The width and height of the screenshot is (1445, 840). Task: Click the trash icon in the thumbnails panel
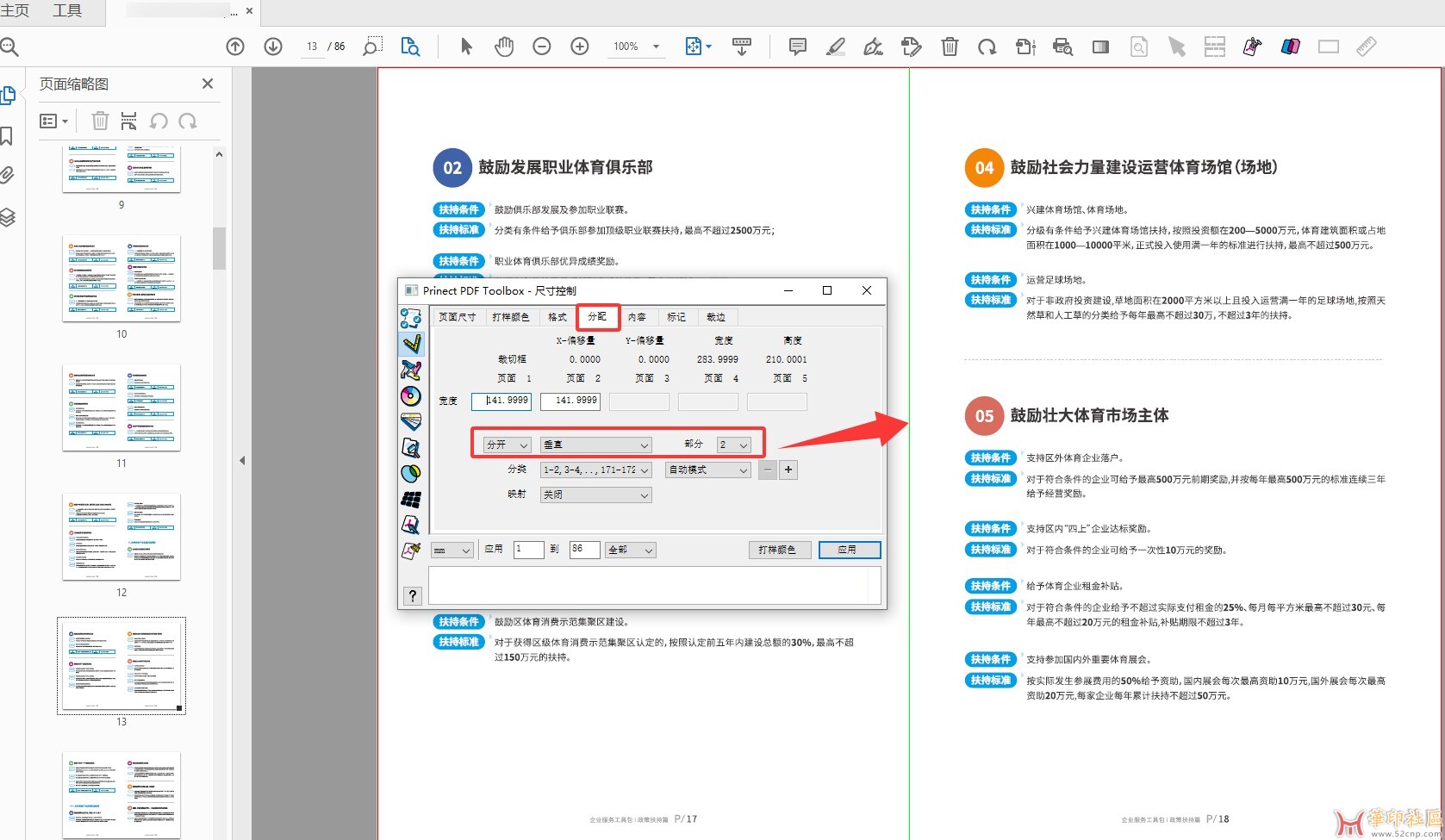tap(100, 121)
